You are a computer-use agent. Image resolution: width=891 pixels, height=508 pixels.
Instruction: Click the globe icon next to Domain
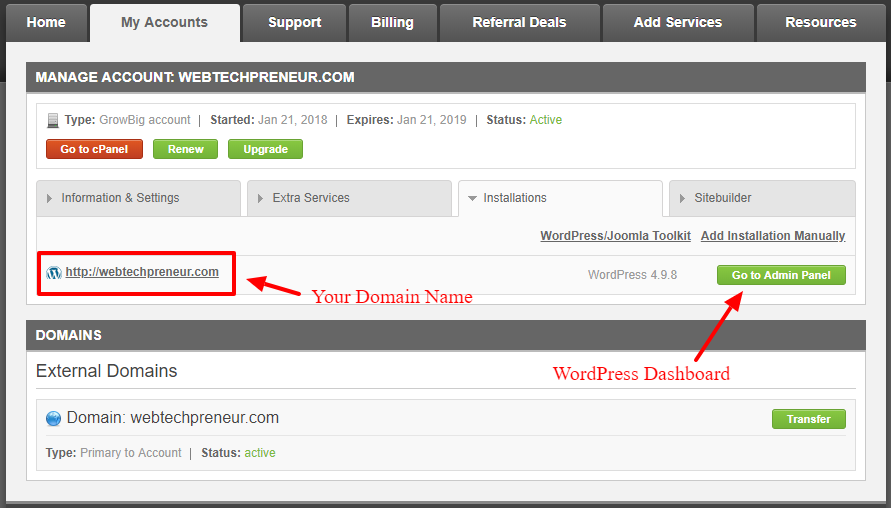point(53,419)
